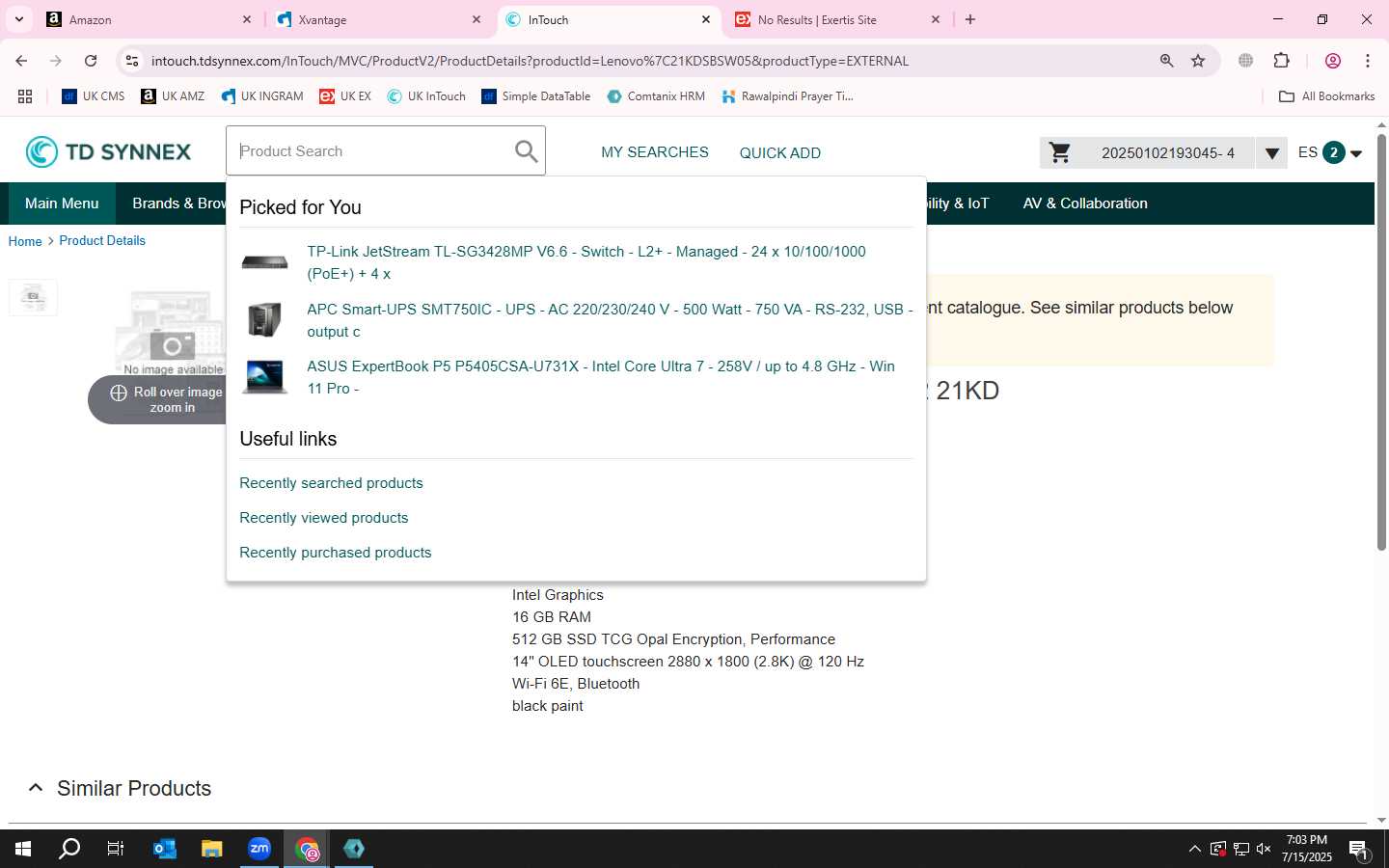The width and height of the screenshot is (1389, 868).
Task: Open the tab search dropdown arrow
Action: (x=18, y=19)
